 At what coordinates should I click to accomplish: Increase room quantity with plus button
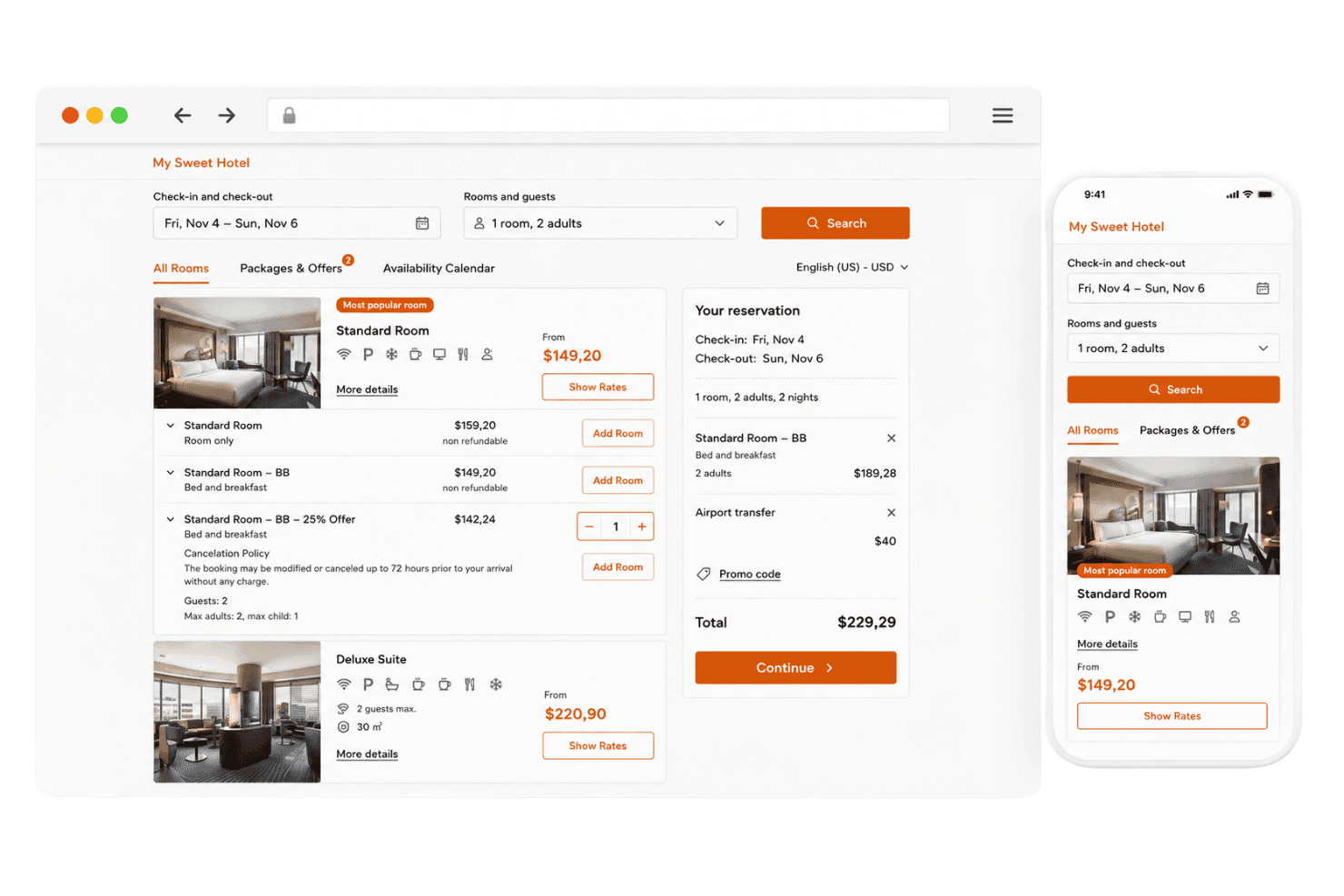642,527
